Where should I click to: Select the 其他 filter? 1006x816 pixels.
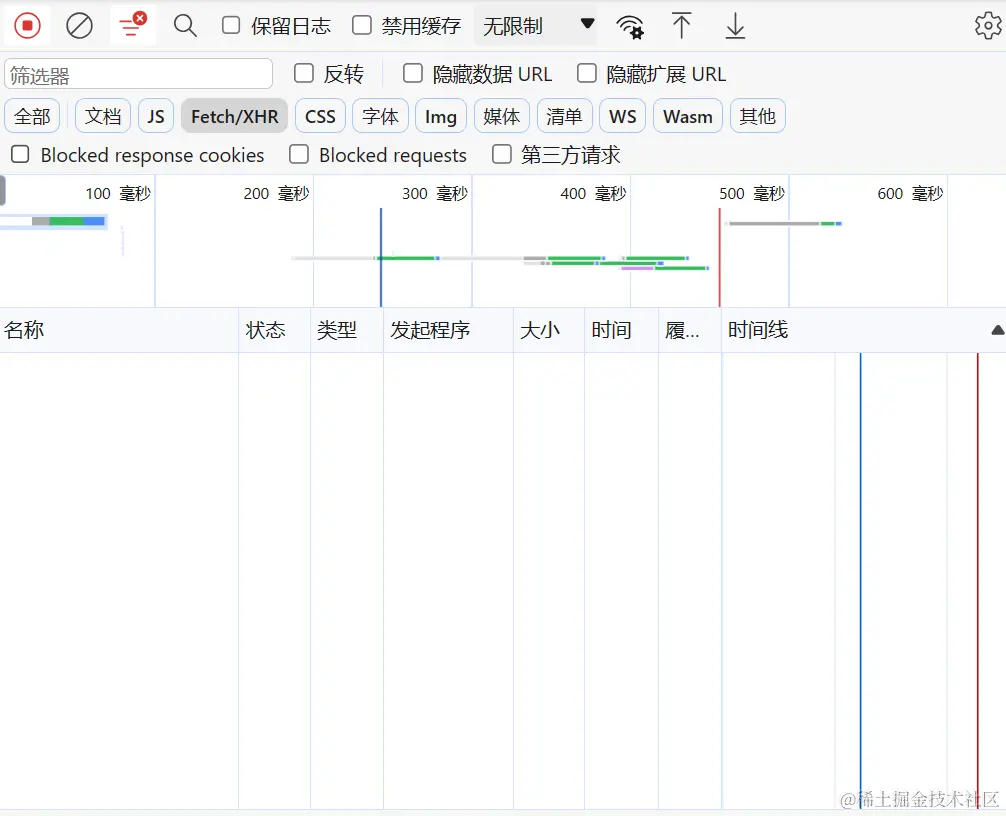point(758,116)
